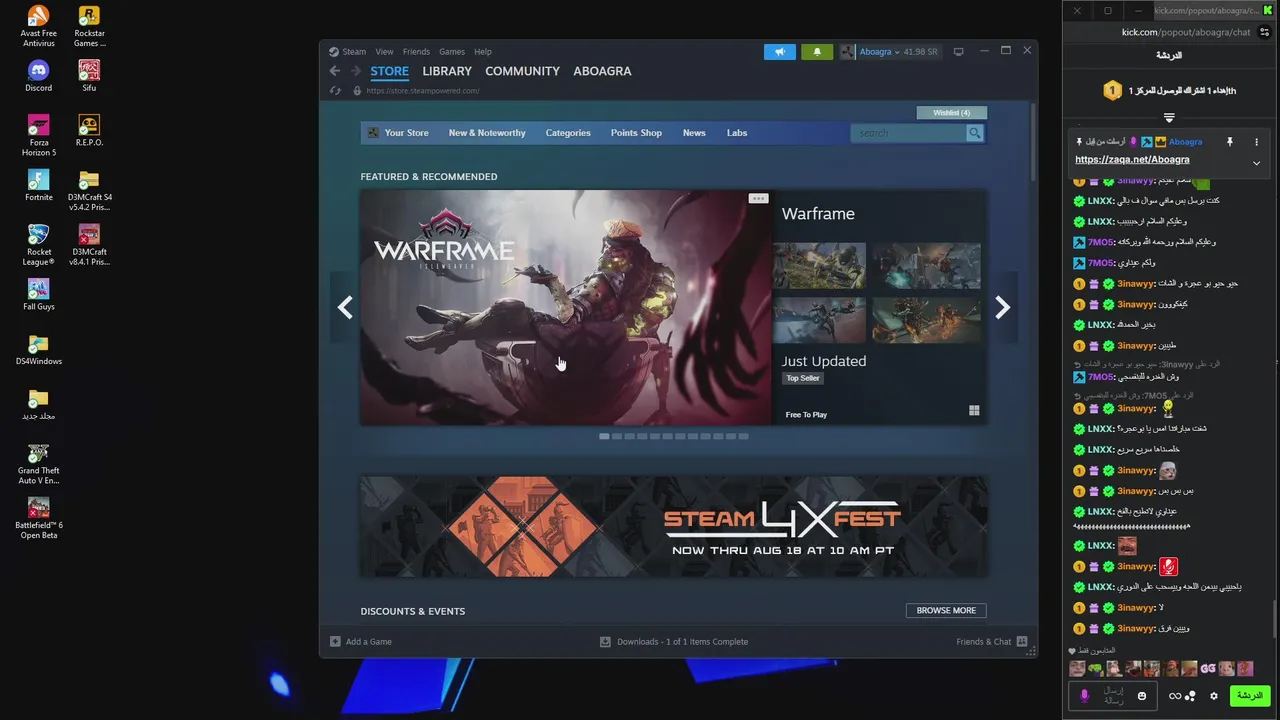This screenshot has height=720, width=1280.
Task: Open the Warframe capsule options ellipsis
Action: coord(758,198)
